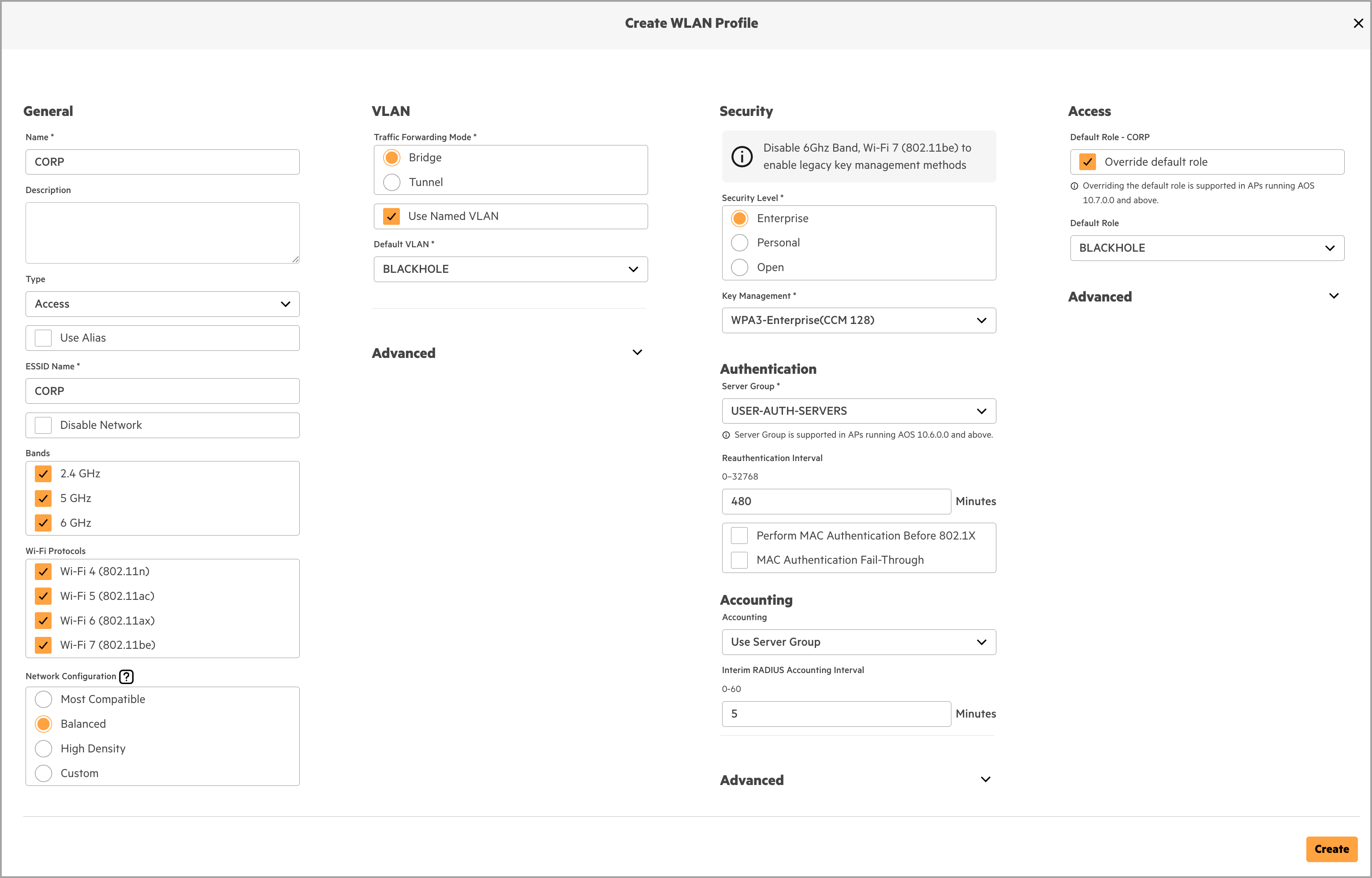Select High Density network configuration

pyautogui.click(x=43, y=748)
